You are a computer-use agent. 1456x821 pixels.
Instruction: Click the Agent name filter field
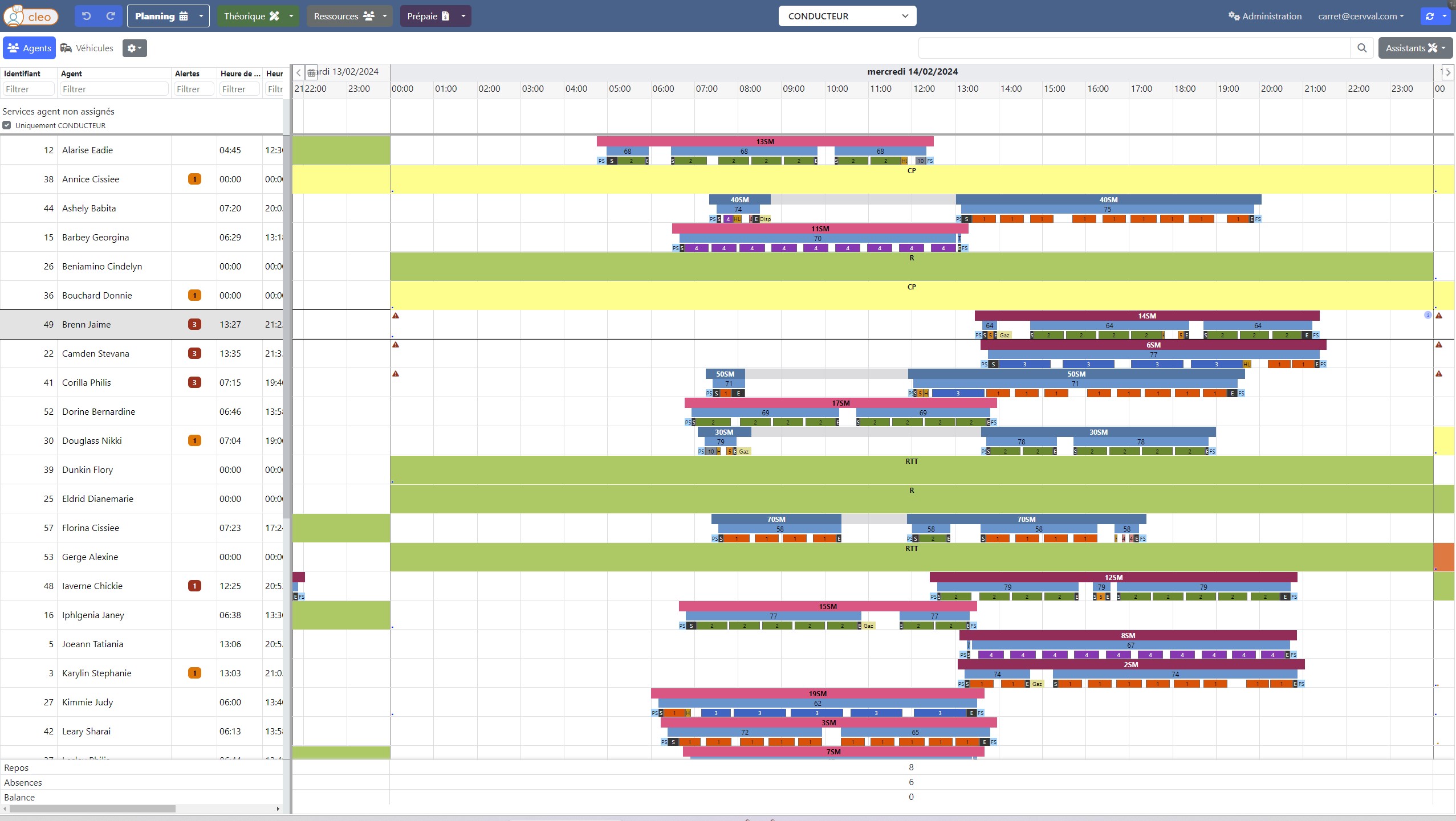click(113, 89)
